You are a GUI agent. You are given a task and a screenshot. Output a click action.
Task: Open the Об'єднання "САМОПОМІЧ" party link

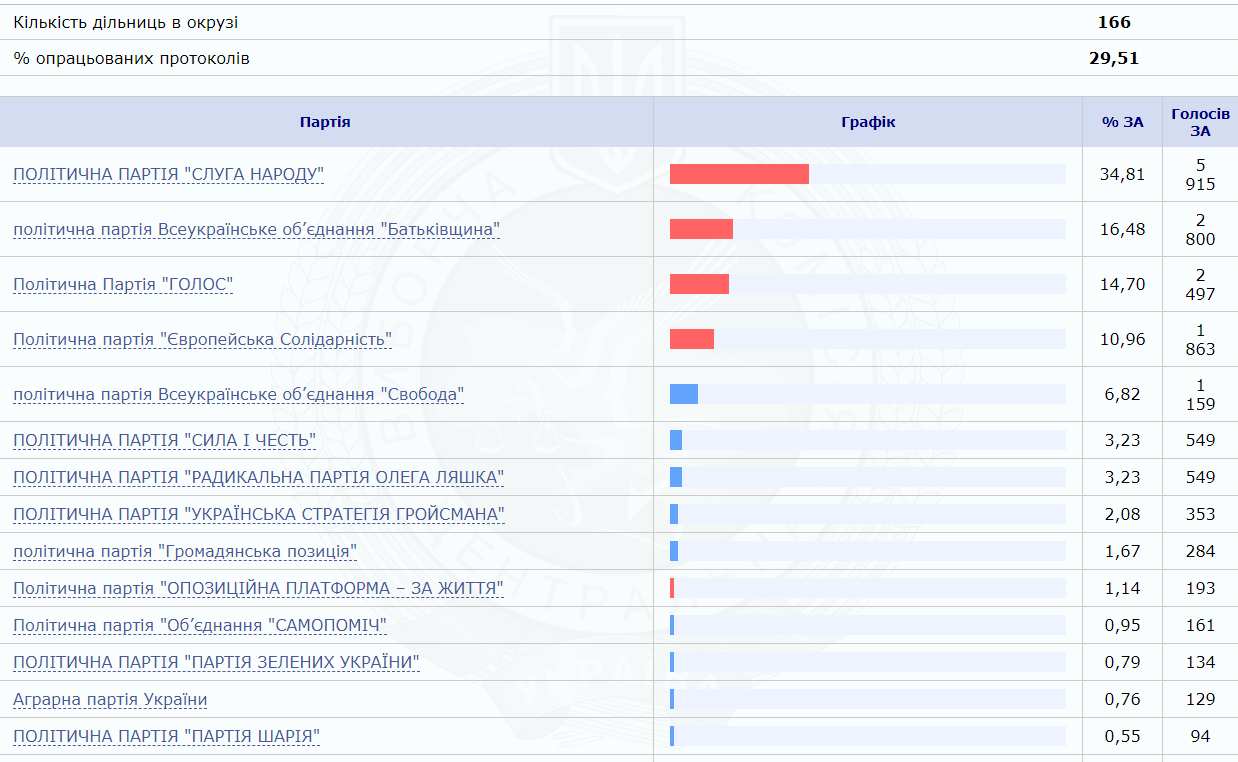coord(200,625)
